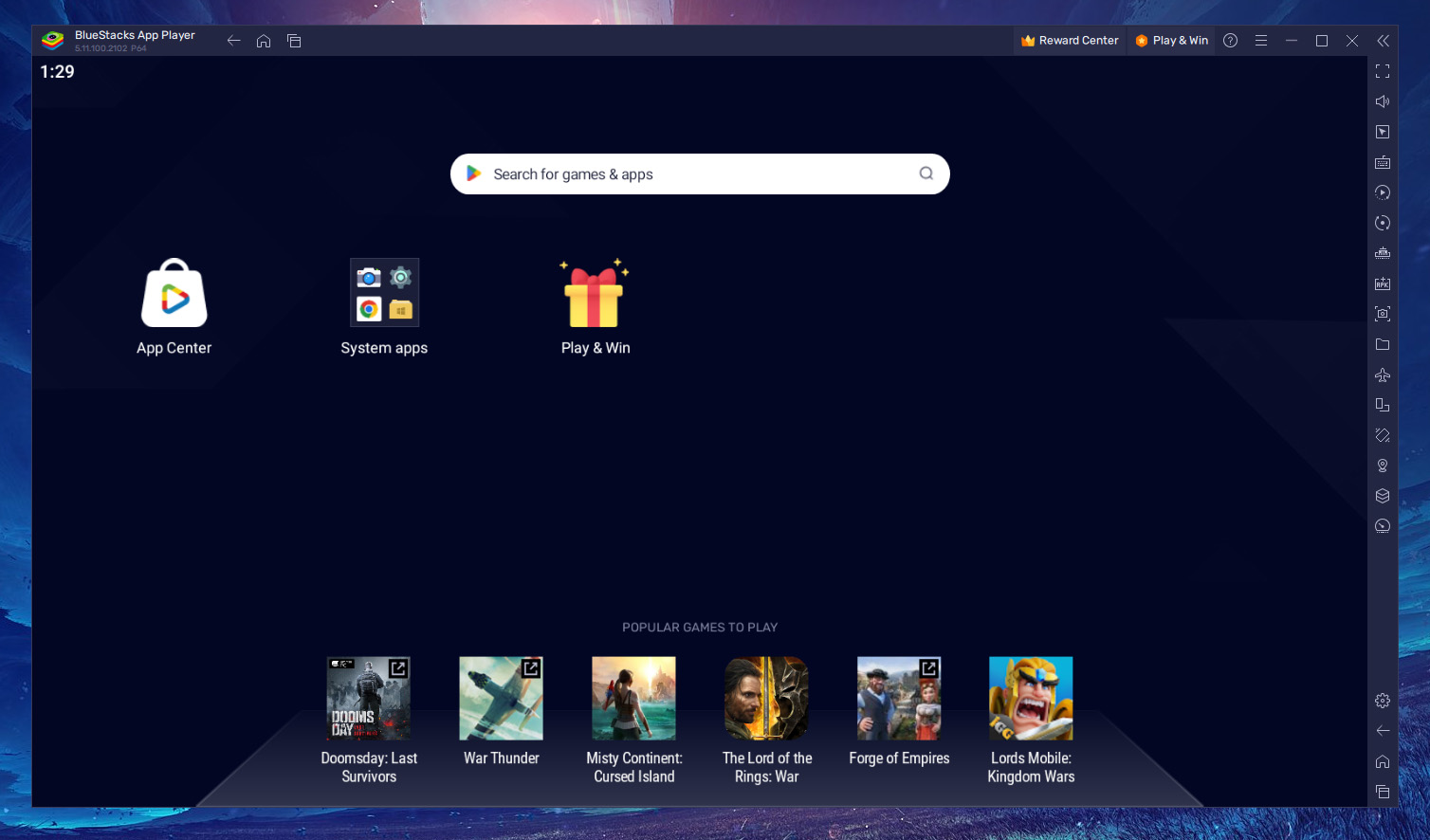1430x840 pixels.
Task: Open The Lord of the Rings: War
Action: [x=766, y=699]
